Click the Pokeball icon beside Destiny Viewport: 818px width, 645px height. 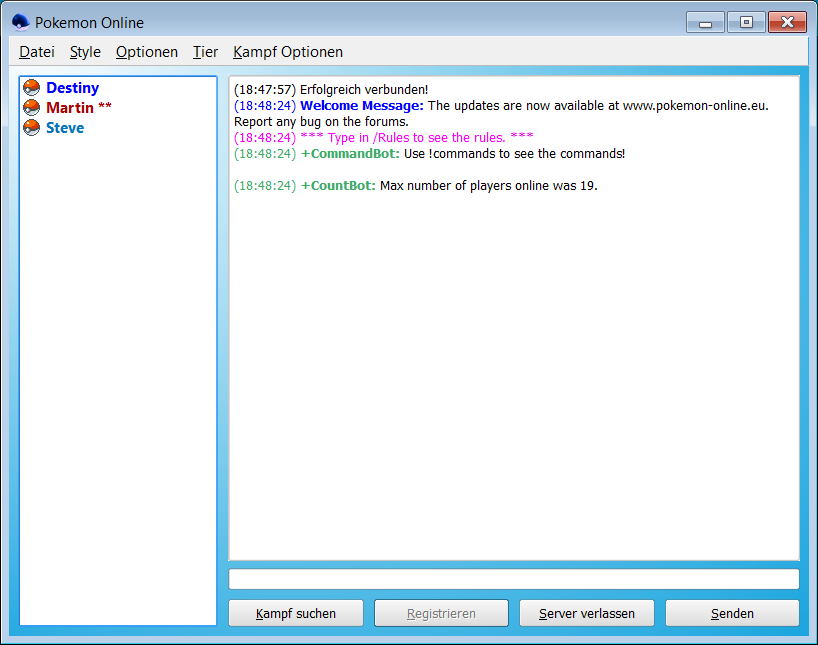[31, 88]
